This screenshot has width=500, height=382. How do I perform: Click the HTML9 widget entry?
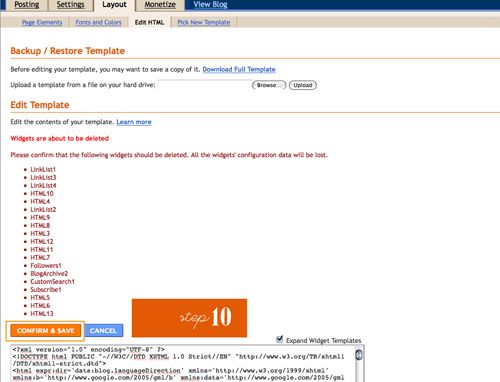tap(40, 217)
